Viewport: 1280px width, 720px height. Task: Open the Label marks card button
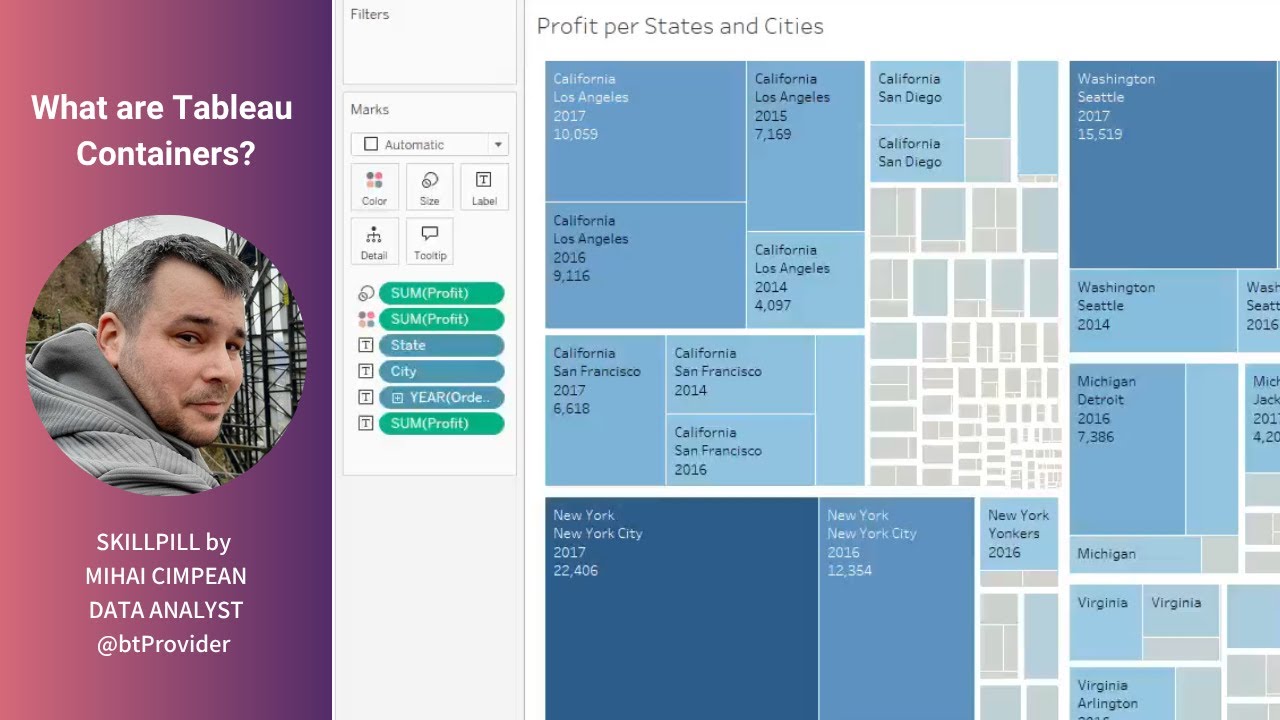tap(484, 187)
